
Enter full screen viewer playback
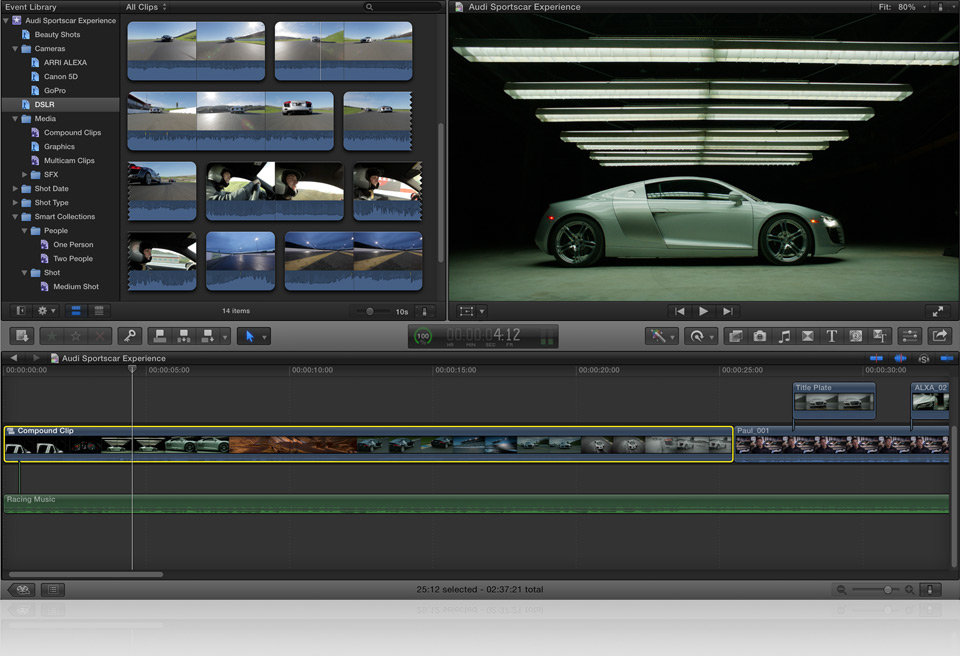[x=937, y=311]
